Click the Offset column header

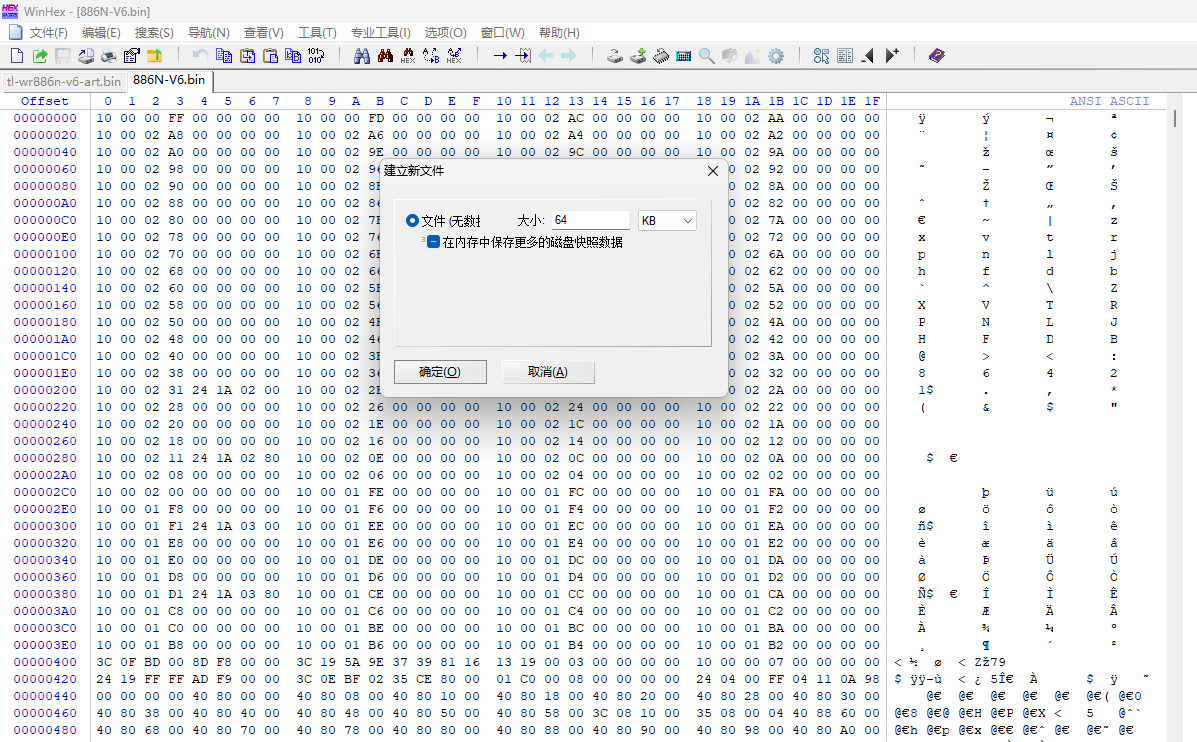tap(44, 101)
